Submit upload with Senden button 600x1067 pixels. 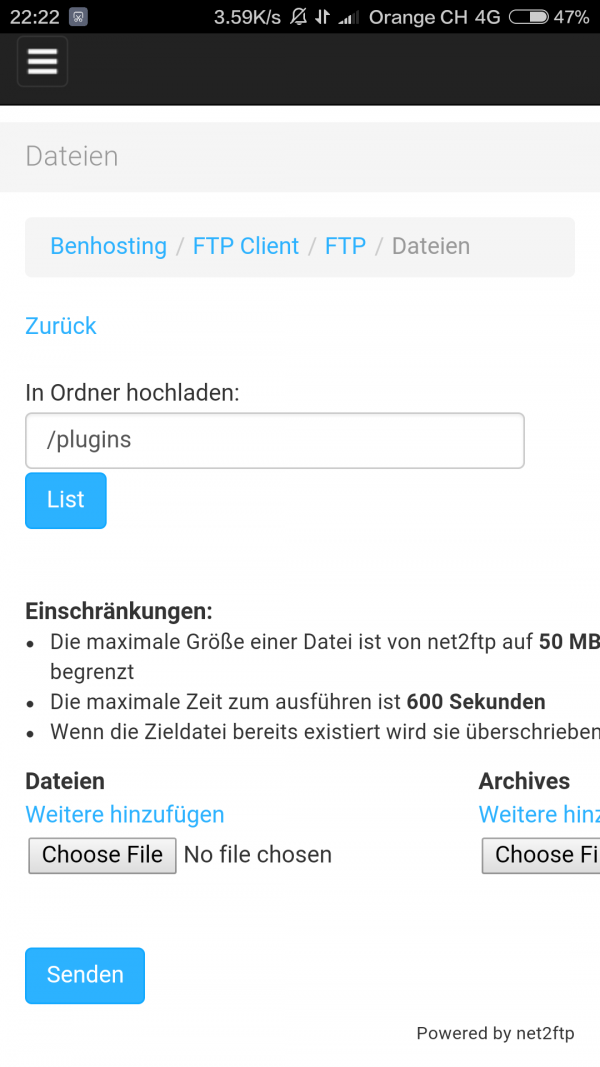pos(85,975)
